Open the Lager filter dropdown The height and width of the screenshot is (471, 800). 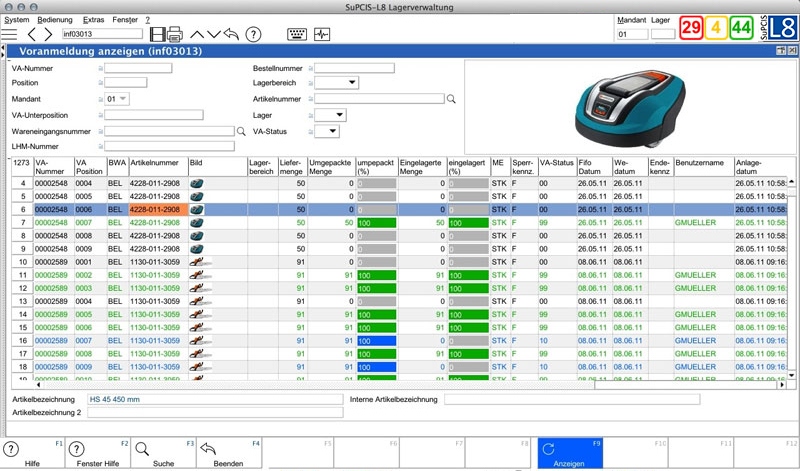[331, 115]
